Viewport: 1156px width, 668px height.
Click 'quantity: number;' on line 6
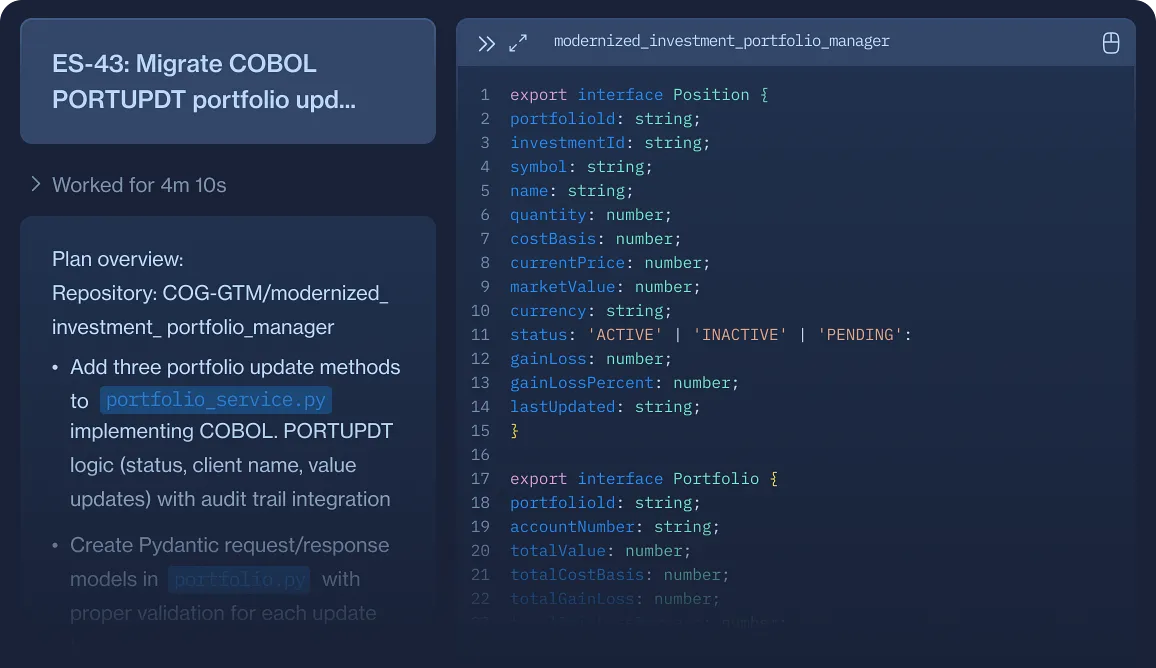click(591, 215)
